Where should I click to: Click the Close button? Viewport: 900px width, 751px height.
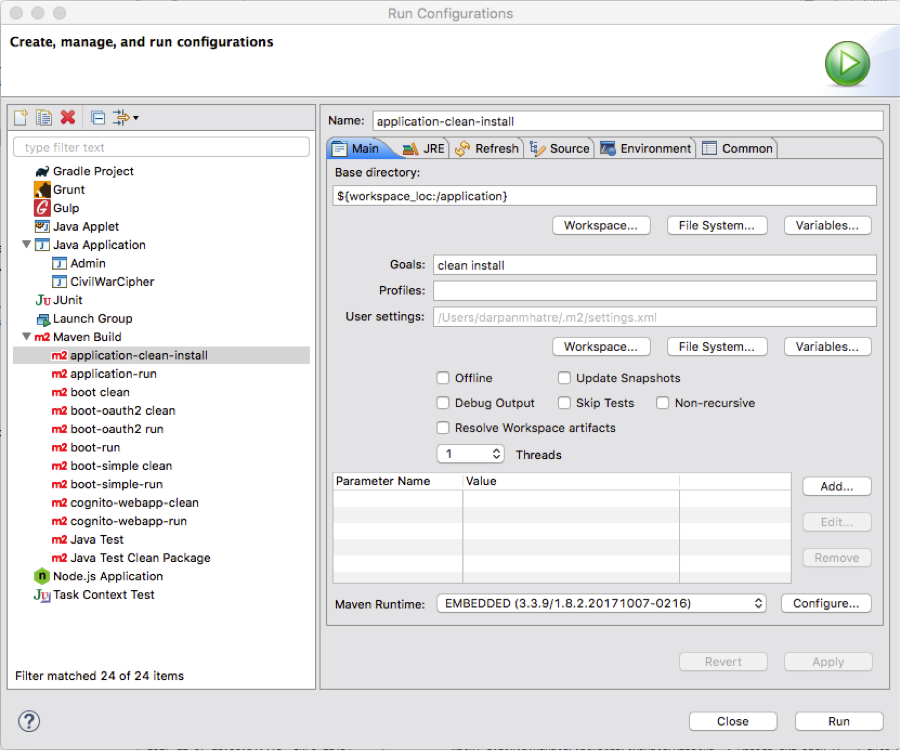[x=733, y=721]
